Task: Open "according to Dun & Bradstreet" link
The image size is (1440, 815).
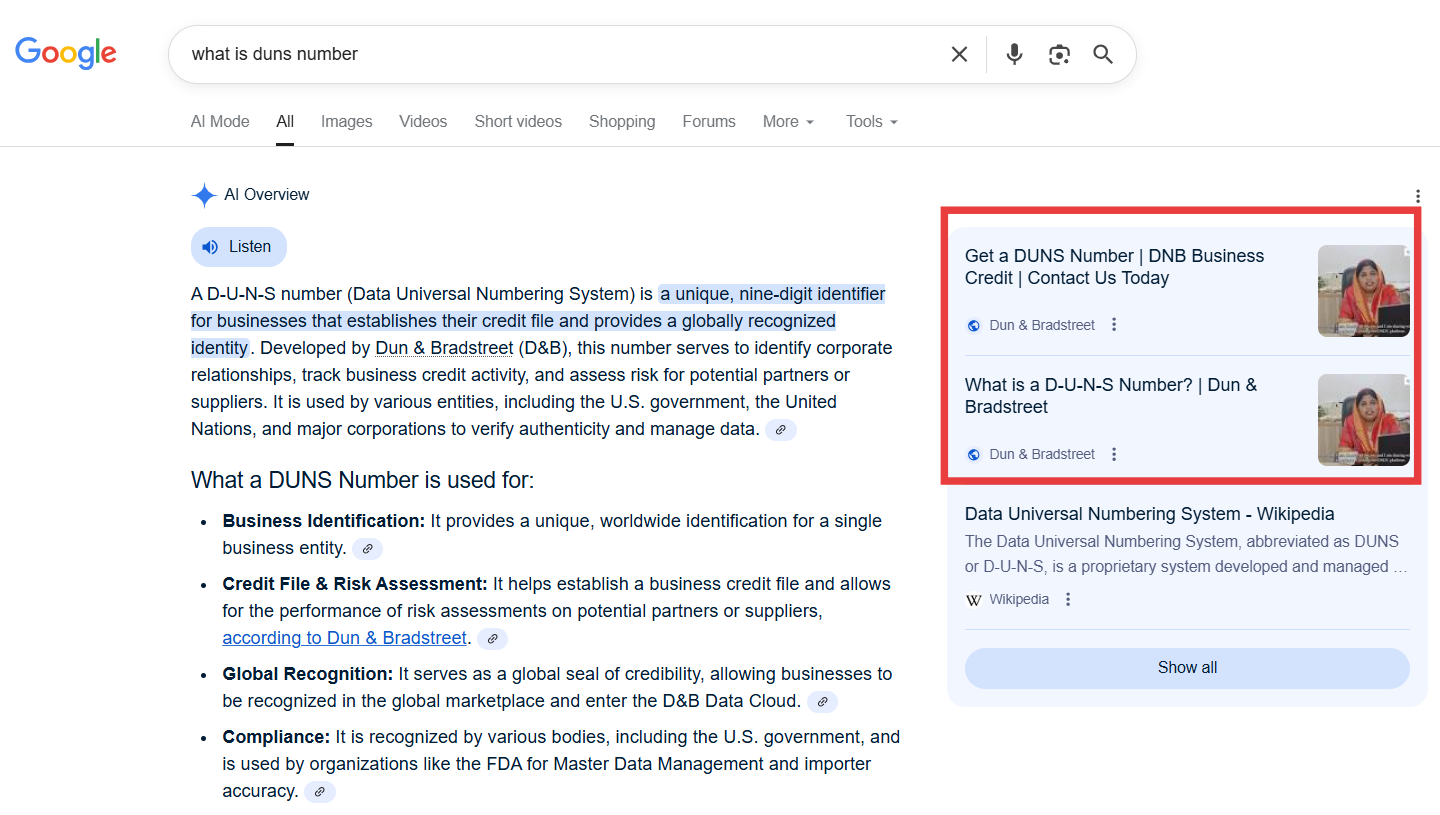Action: (344, 638)
